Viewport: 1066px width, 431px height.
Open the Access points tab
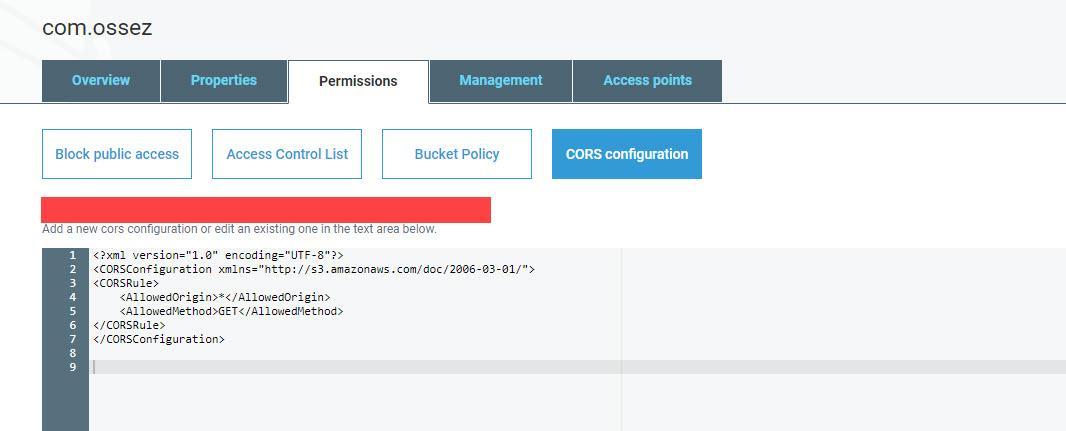(x=647, y=81)
